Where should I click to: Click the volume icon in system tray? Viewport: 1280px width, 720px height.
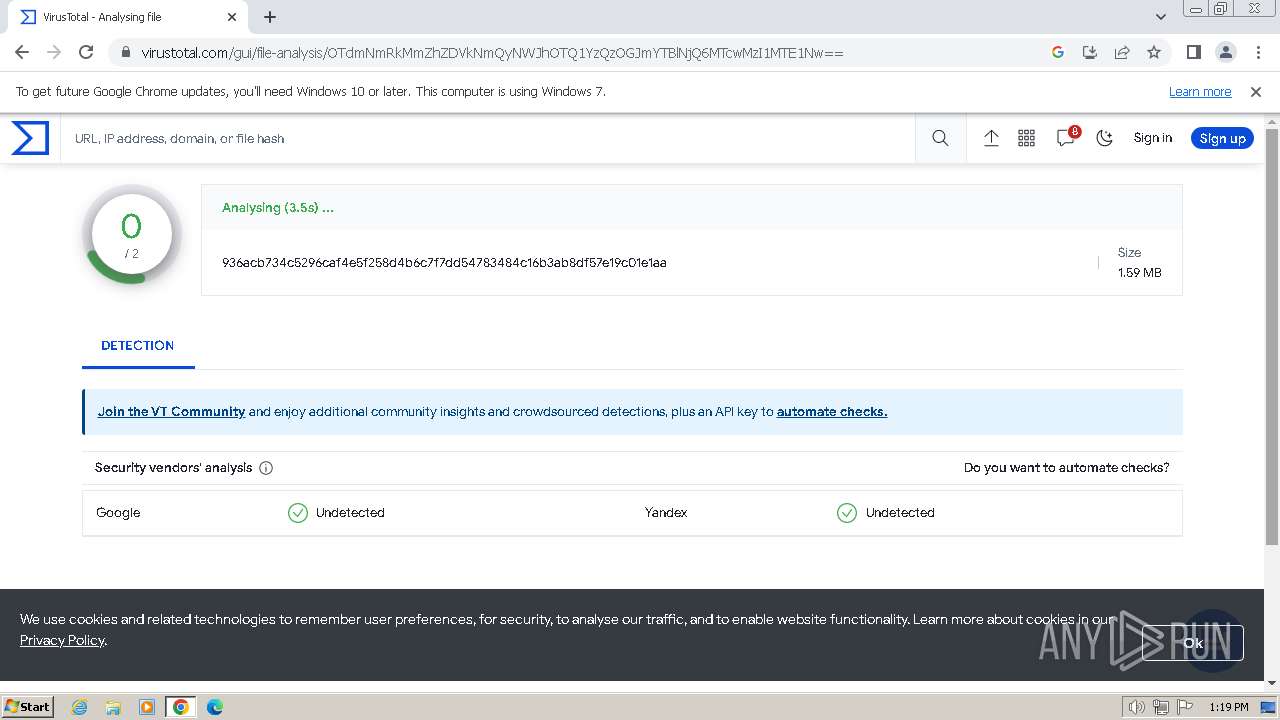(x=1137, y=707)
